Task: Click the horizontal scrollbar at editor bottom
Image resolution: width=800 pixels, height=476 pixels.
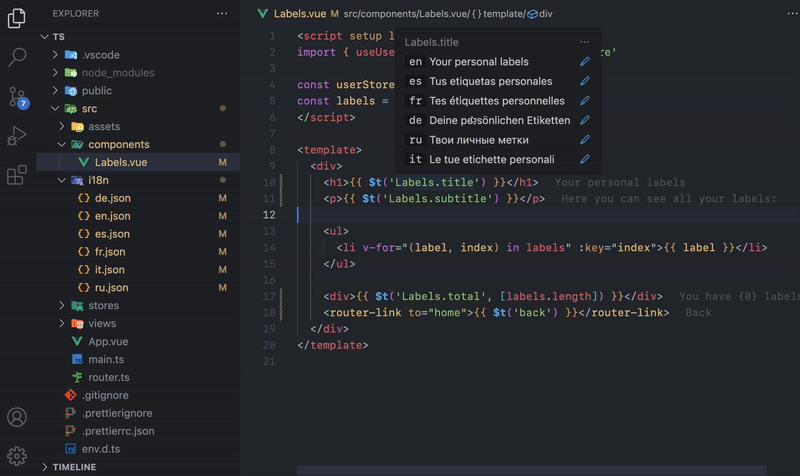Action: tap(531, 470)
